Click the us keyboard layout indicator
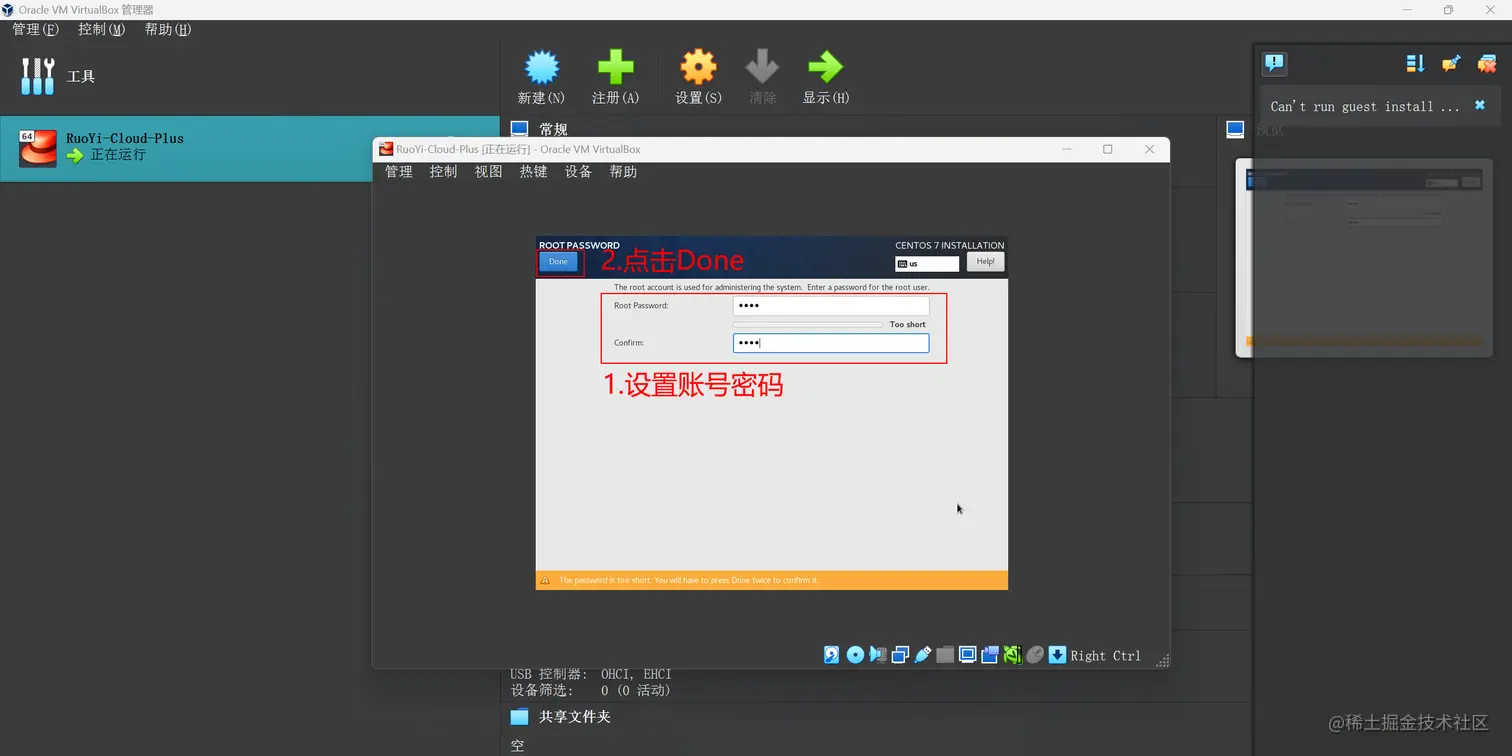The height and width of the screenshot is (756, 1512). [927, 264]
